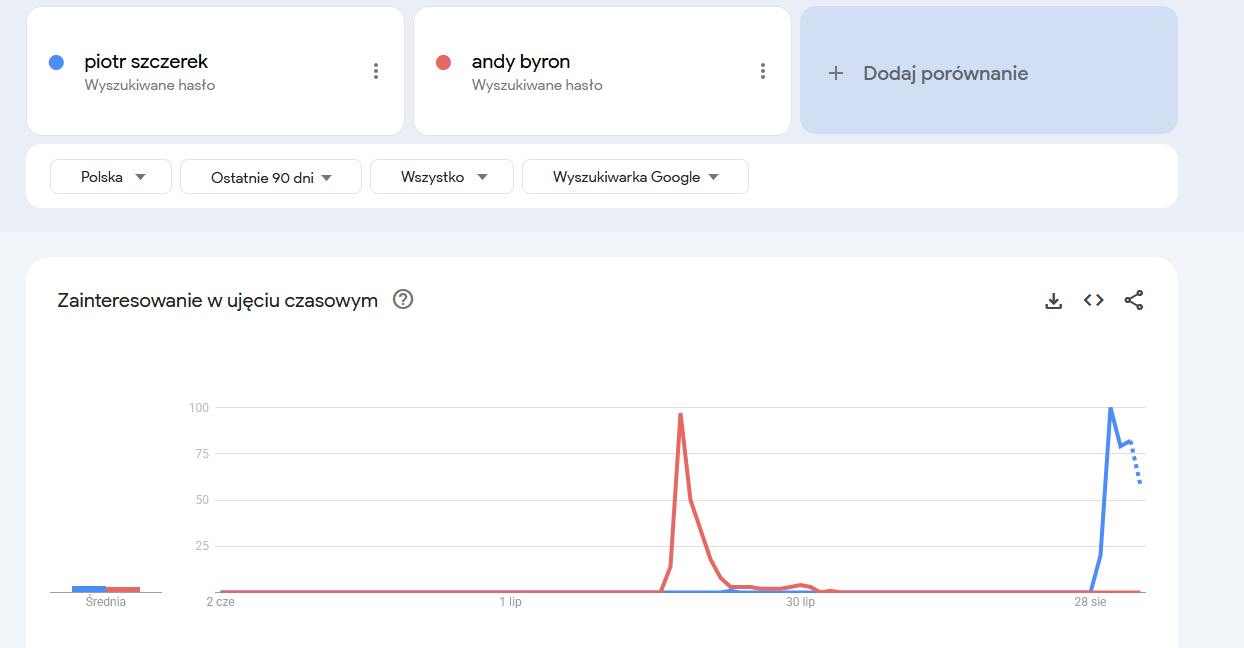This screenshot has width=1244, height=648.
Task: Click the red dot beside andy byron
Action: pos(444,62)
